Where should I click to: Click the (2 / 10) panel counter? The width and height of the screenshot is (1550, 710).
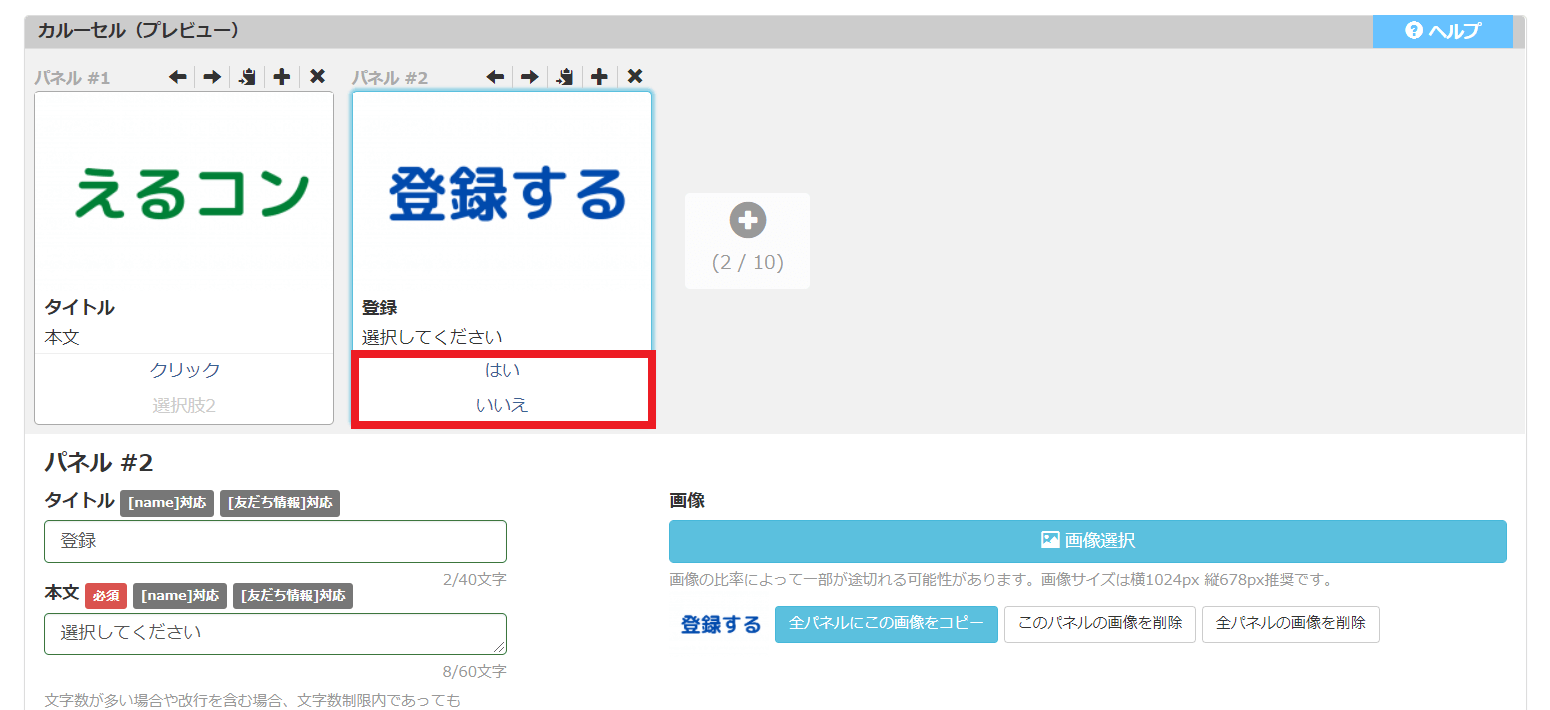point(747,263)
